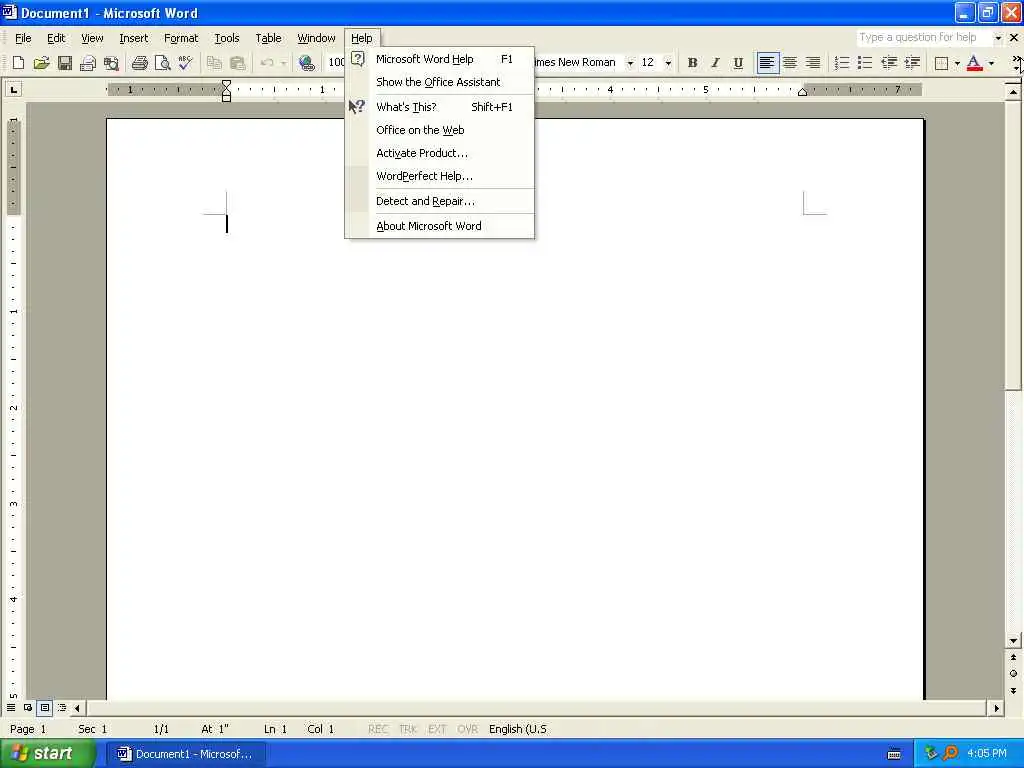Open the Tools menu
The width and height of the screenshot is (1024, 768).
click(x=227, y=38)
